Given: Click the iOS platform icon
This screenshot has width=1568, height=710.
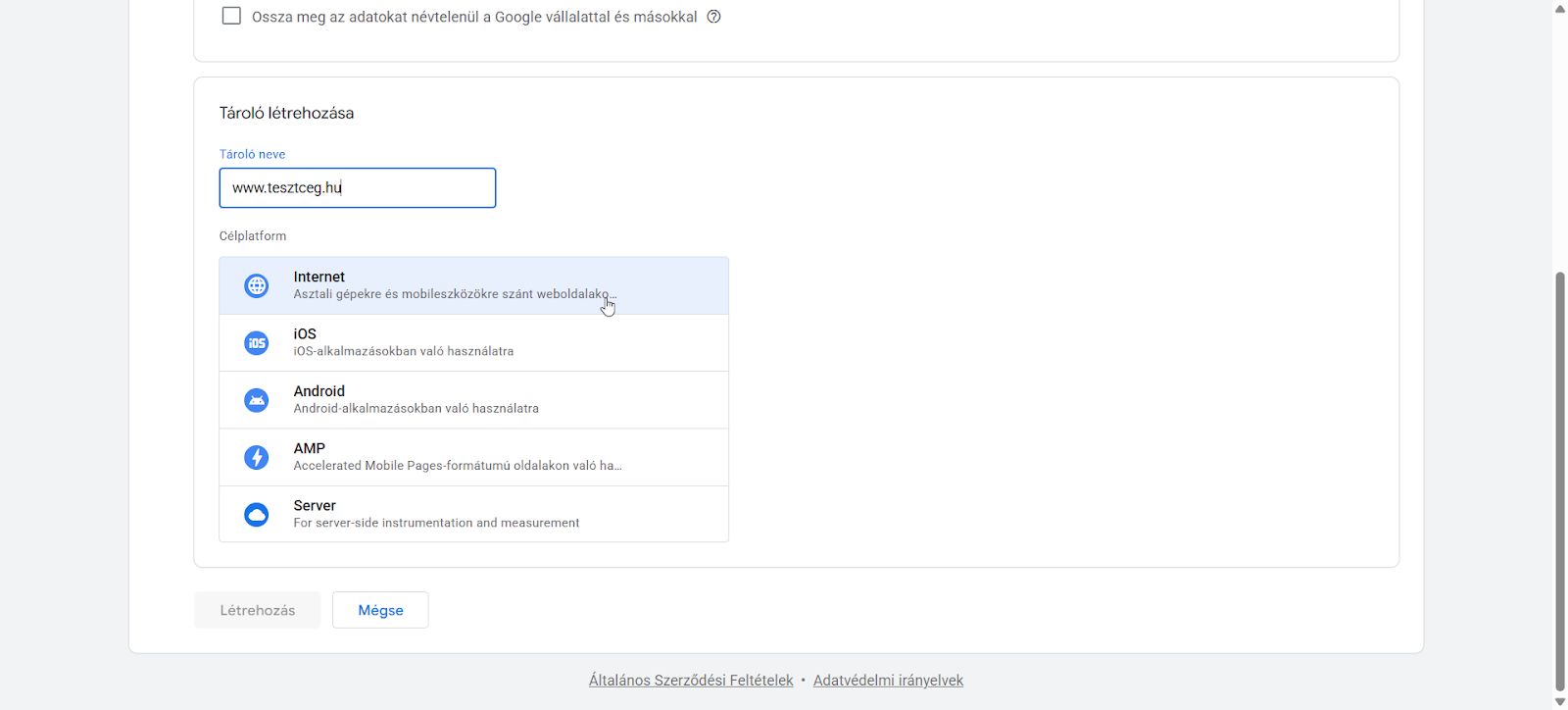Looking at the screenshot, I should coord(257,343).
